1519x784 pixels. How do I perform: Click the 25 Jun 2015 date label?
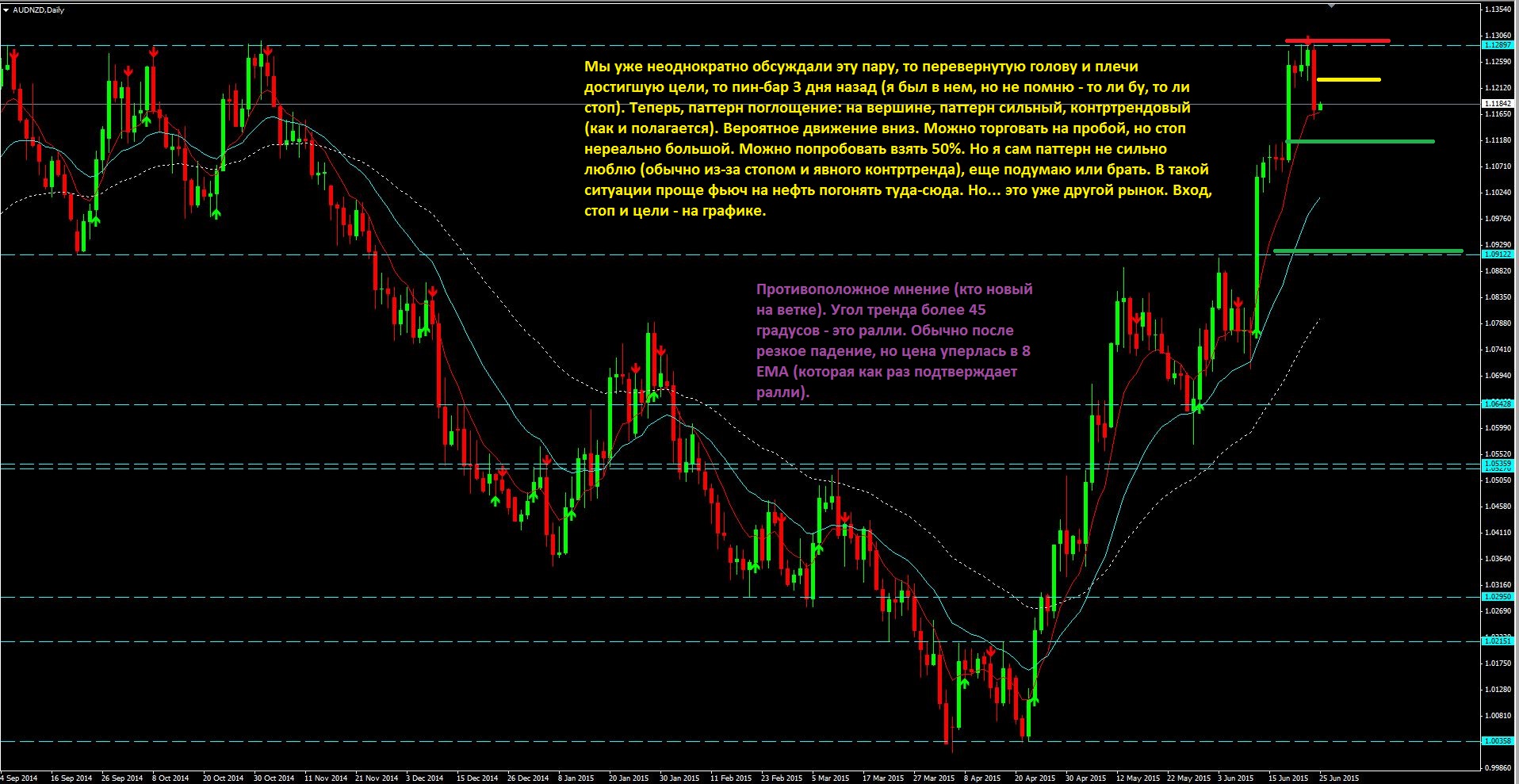[x=1339, y=778]
